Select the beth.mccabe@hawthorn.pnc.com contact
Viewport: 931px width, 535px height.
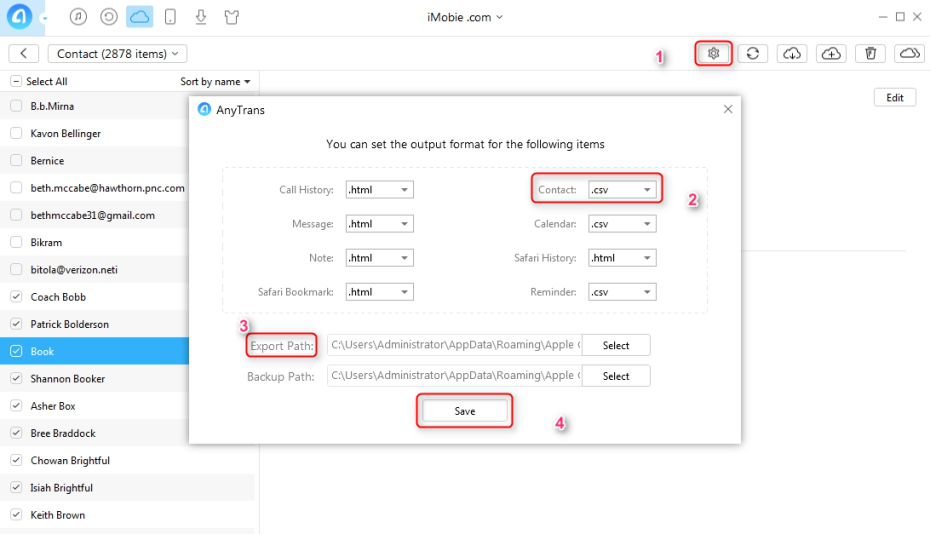pyautogui.click(x=94, y=188)
